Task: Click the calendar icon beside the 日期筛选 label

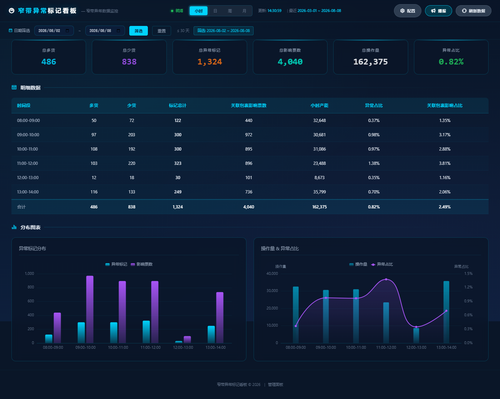Action: 10,30
